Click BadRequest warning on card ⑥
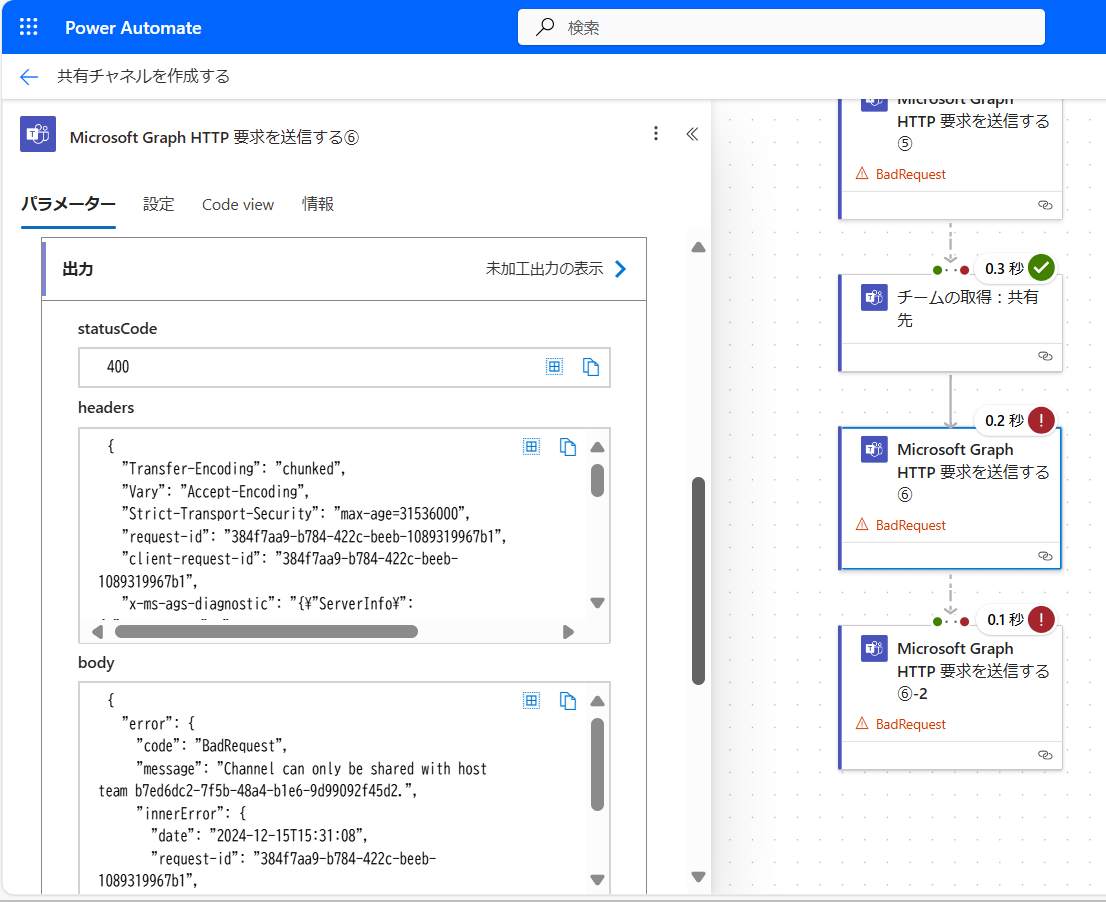This screenshot has height=902, width=1106. tap(901, 525)
